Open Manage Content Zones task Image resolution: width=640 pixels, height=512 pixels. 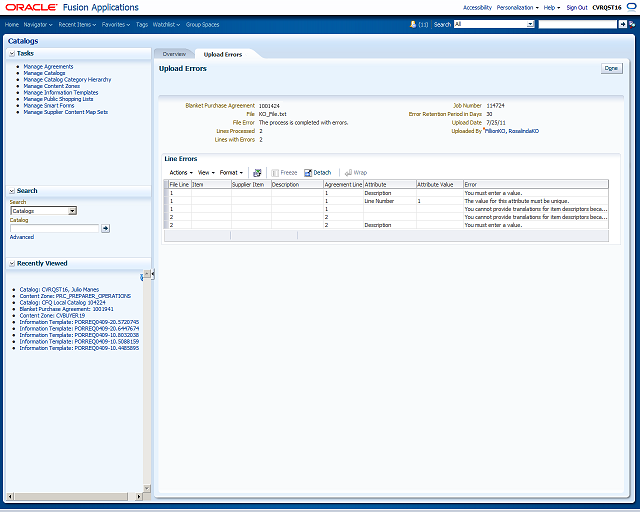tap(51, 86)
